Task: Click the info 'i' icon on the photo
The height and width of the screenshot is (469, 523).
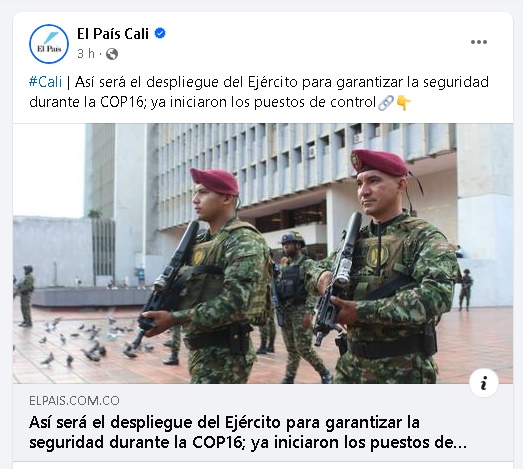Action: (x=484, y=383)
